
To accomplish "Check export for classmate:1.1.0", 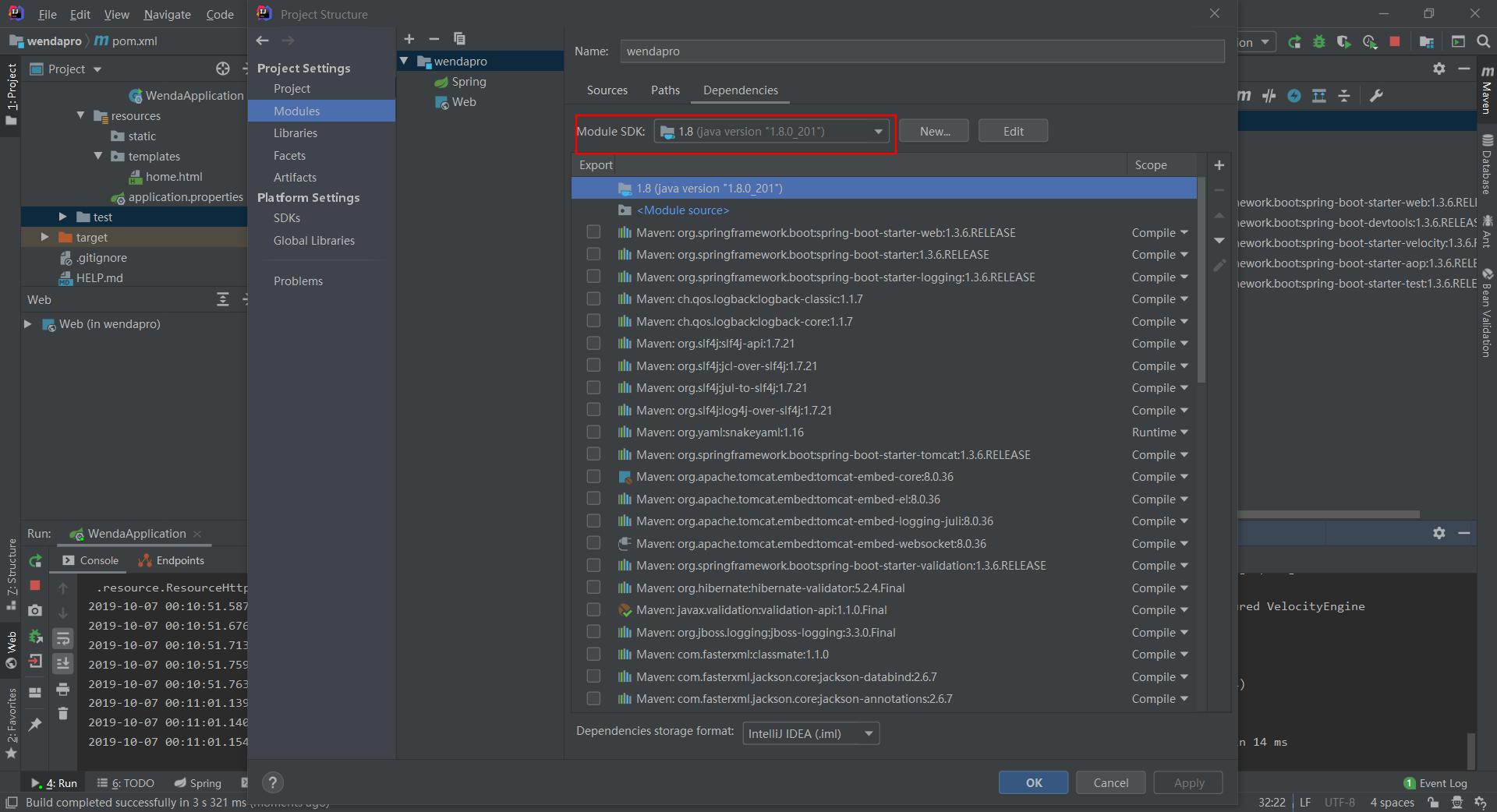I will 593,654.
